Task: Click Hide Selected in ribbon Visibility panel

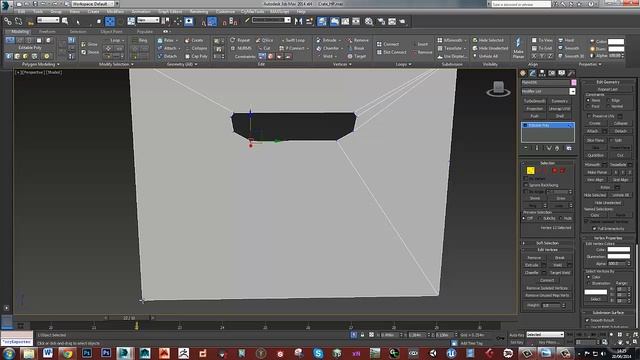Action: (x=488, y=40)
